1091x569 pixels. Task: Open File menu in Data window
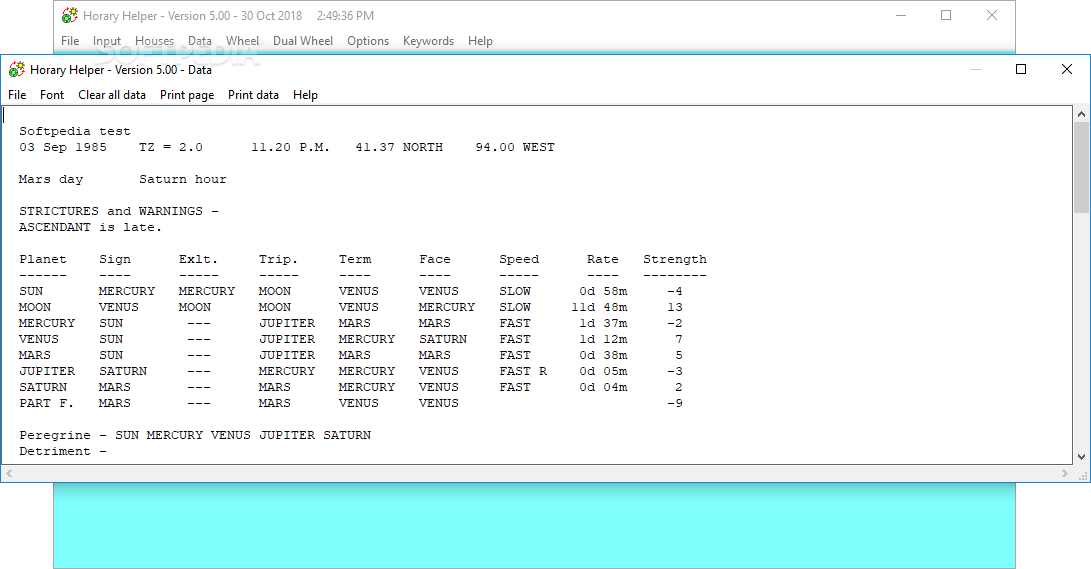click(17, 95)
